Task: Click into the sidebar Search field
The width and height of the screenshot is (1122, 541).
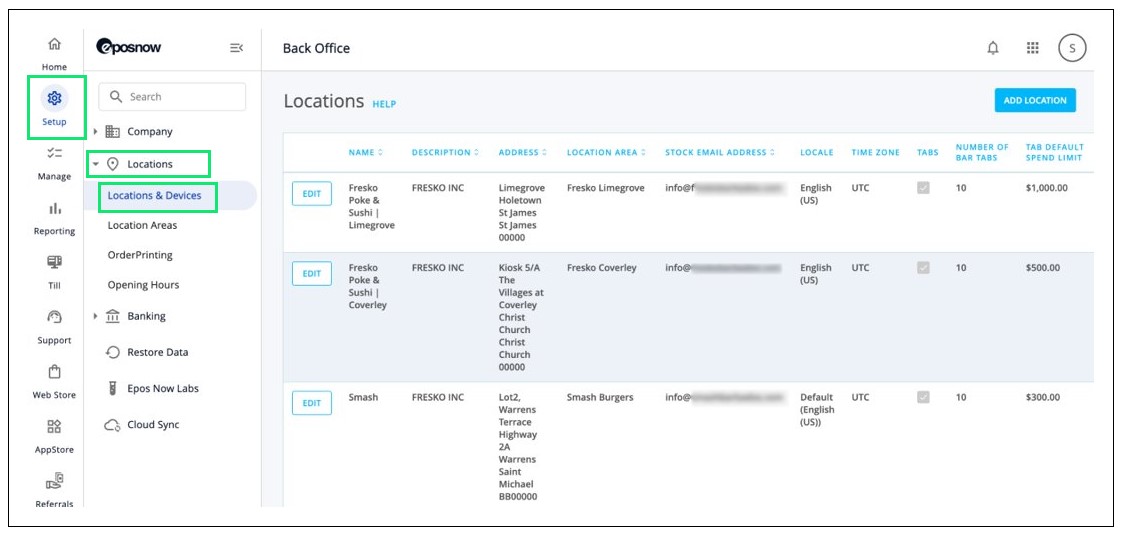Action: coord(172,97)
